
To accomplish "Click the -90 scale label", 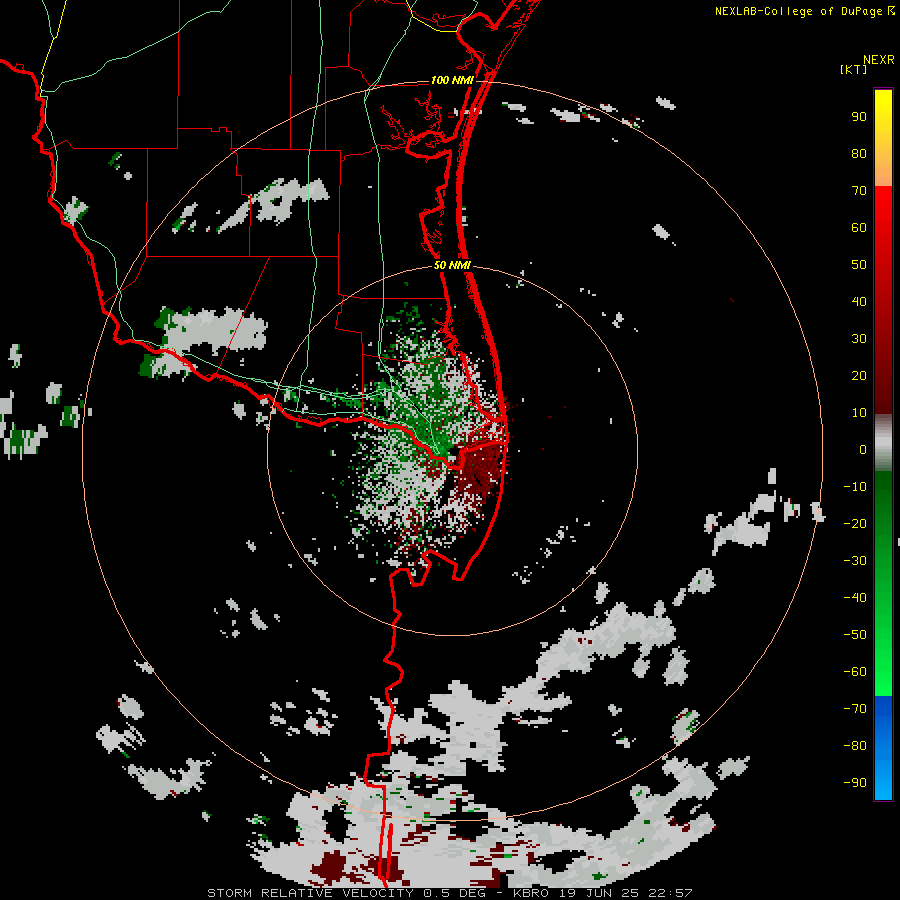I will (x=855, y=783).
